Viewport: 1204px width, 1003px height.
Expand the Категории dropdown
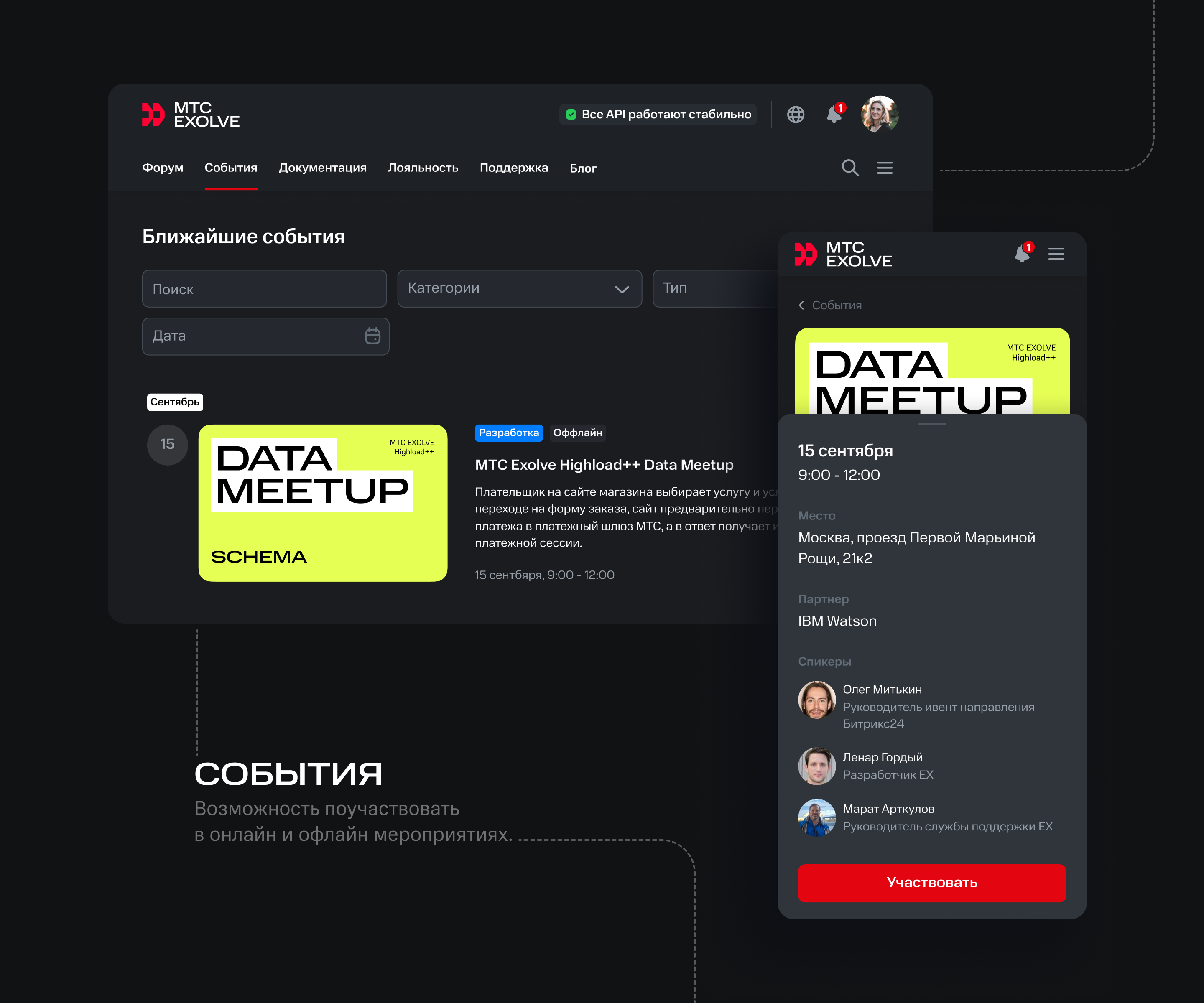click(x=520, y=288)
